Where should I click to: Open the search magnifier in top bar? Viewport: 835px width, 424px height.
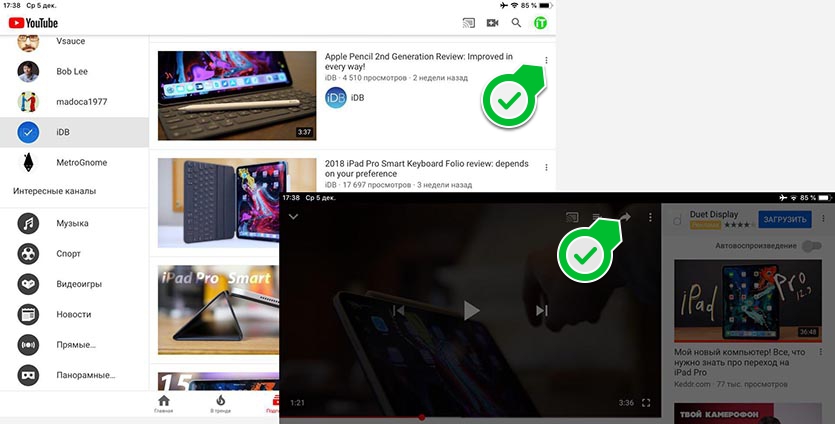coord(516,23)
